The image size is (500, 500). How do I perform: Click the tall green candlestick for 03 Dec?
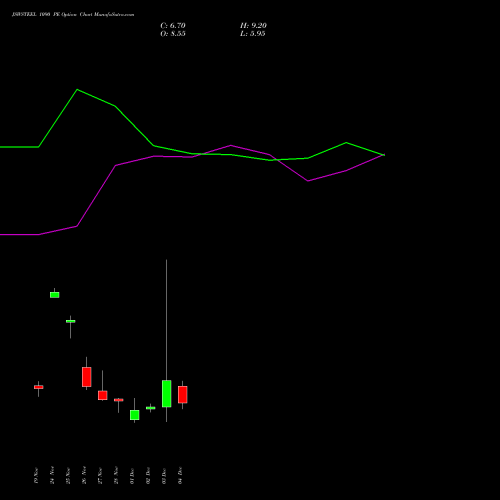point(167,393)
